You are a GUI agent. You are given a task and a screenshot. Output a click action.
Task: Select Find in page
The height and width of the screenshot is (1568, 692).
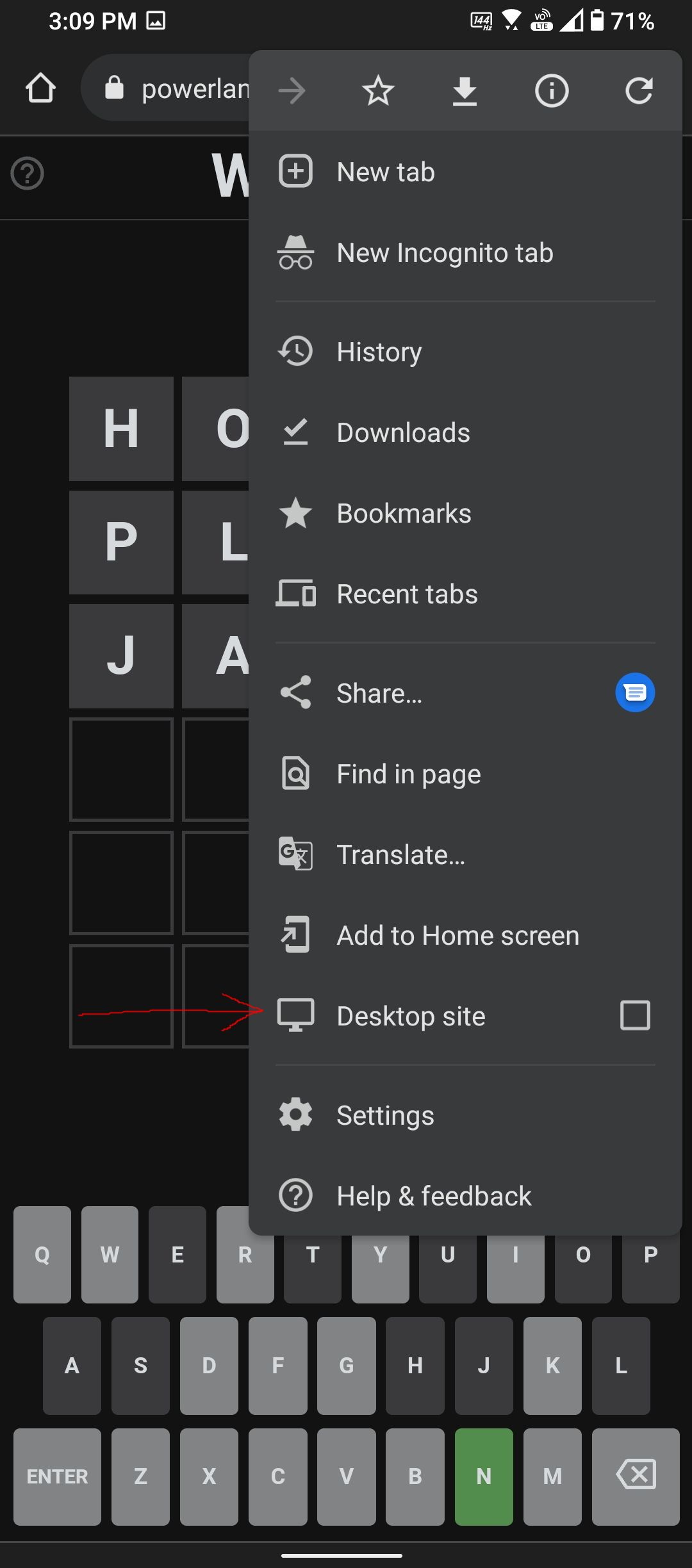(x=409, y=774)
